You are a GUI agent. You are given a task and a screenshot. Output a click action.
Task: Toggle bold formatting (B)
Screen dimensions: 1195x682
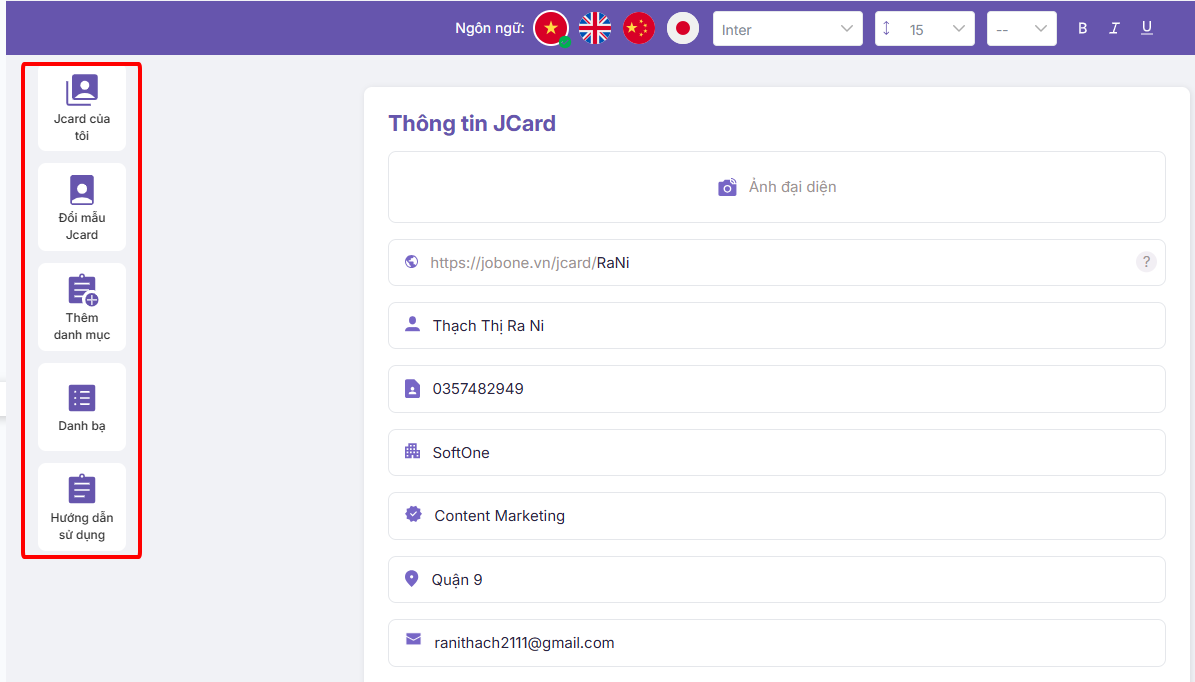click(1082, 28)
